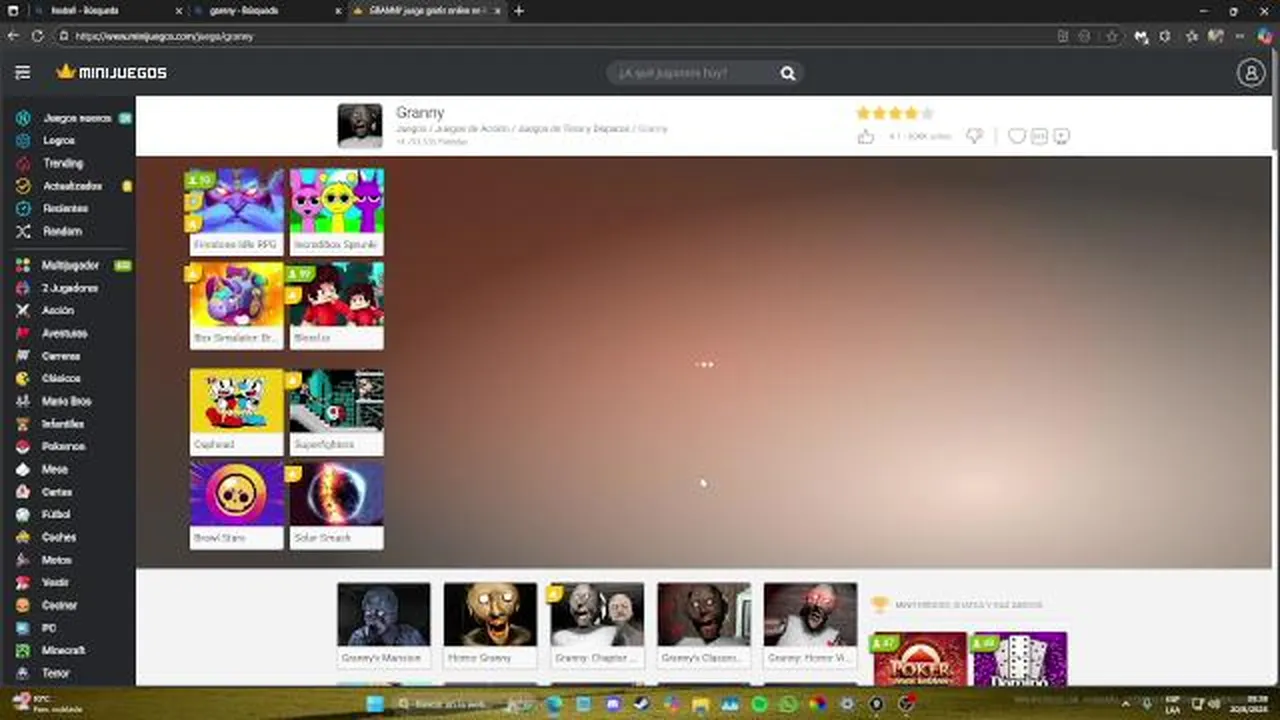Select the Acción category
1280x720 pixels.
(x=58, y=311)
